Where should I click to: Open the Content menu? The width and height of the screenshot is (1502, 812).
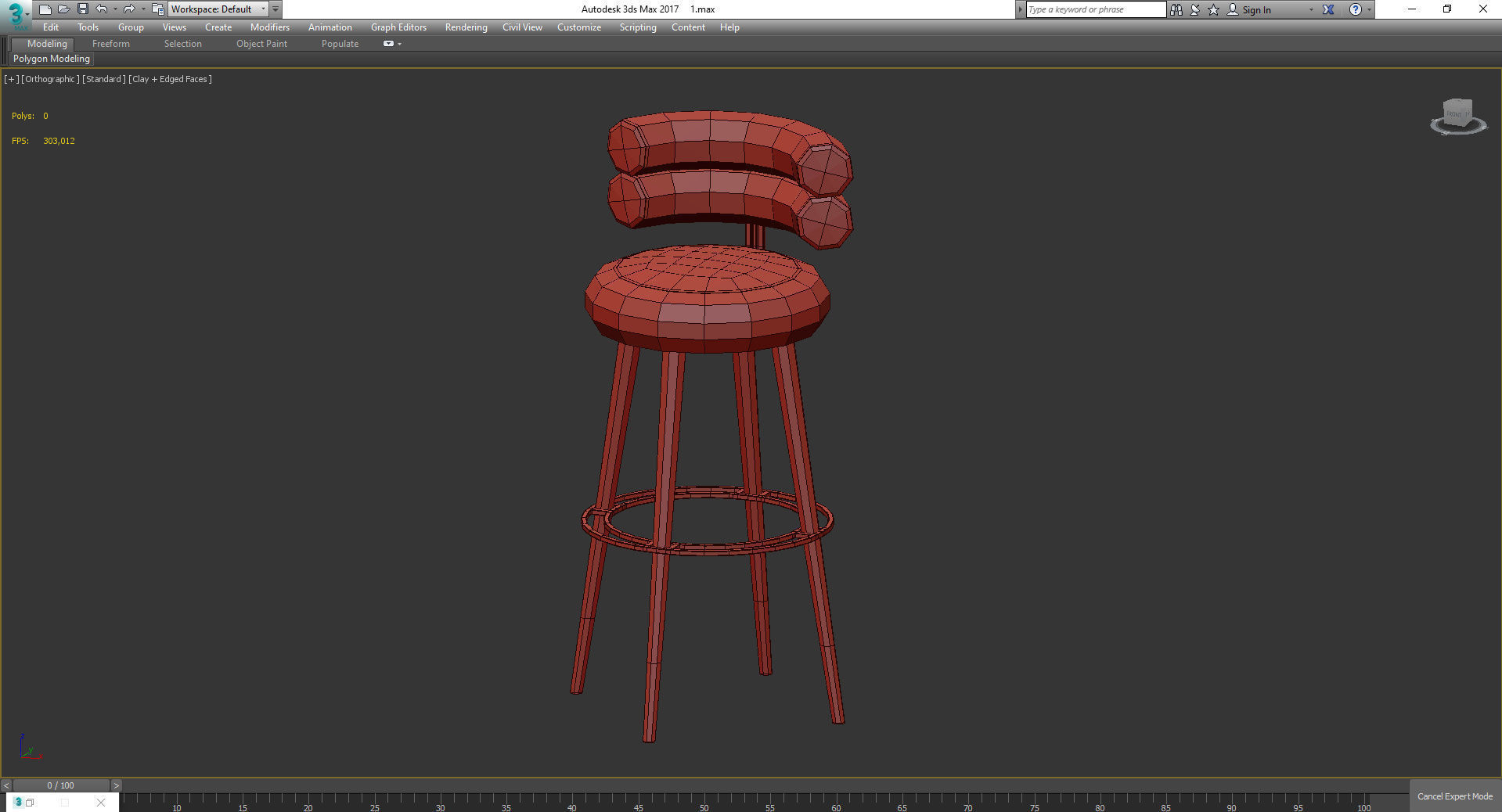click(x=688, y=27)
